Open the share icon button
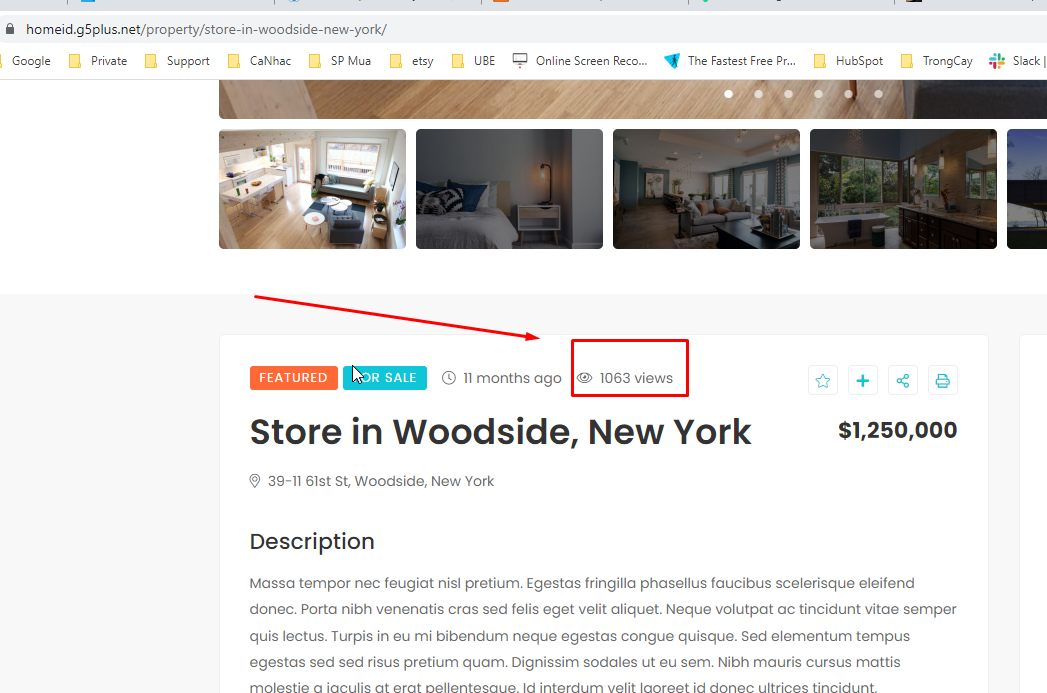The width and height of the screenshot is (1047, 693). (903, 381)
